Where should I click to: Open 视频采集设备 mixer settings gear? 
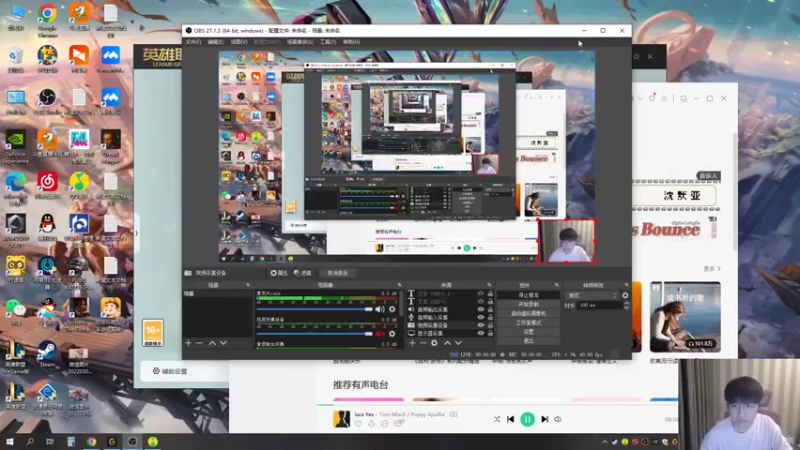pos(392,334)
